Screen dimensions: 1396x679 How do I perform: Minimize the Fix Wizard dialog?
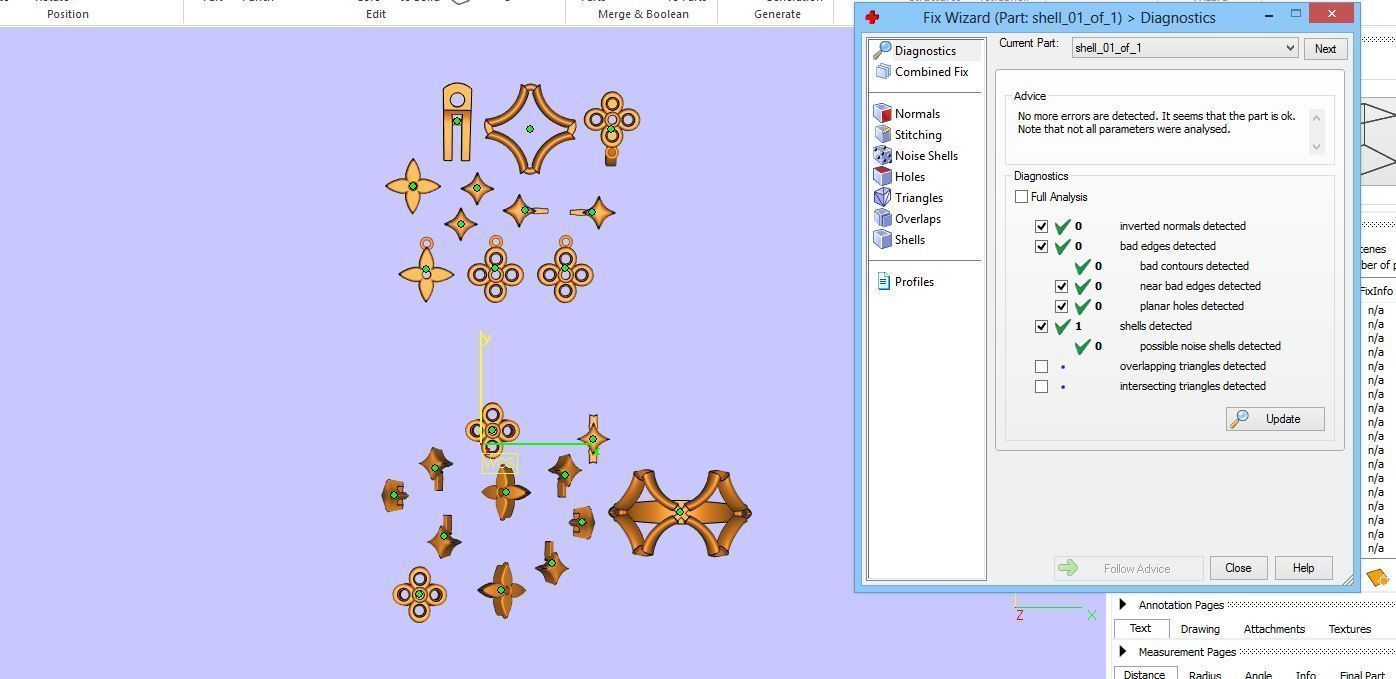[x=1269, y=14]
